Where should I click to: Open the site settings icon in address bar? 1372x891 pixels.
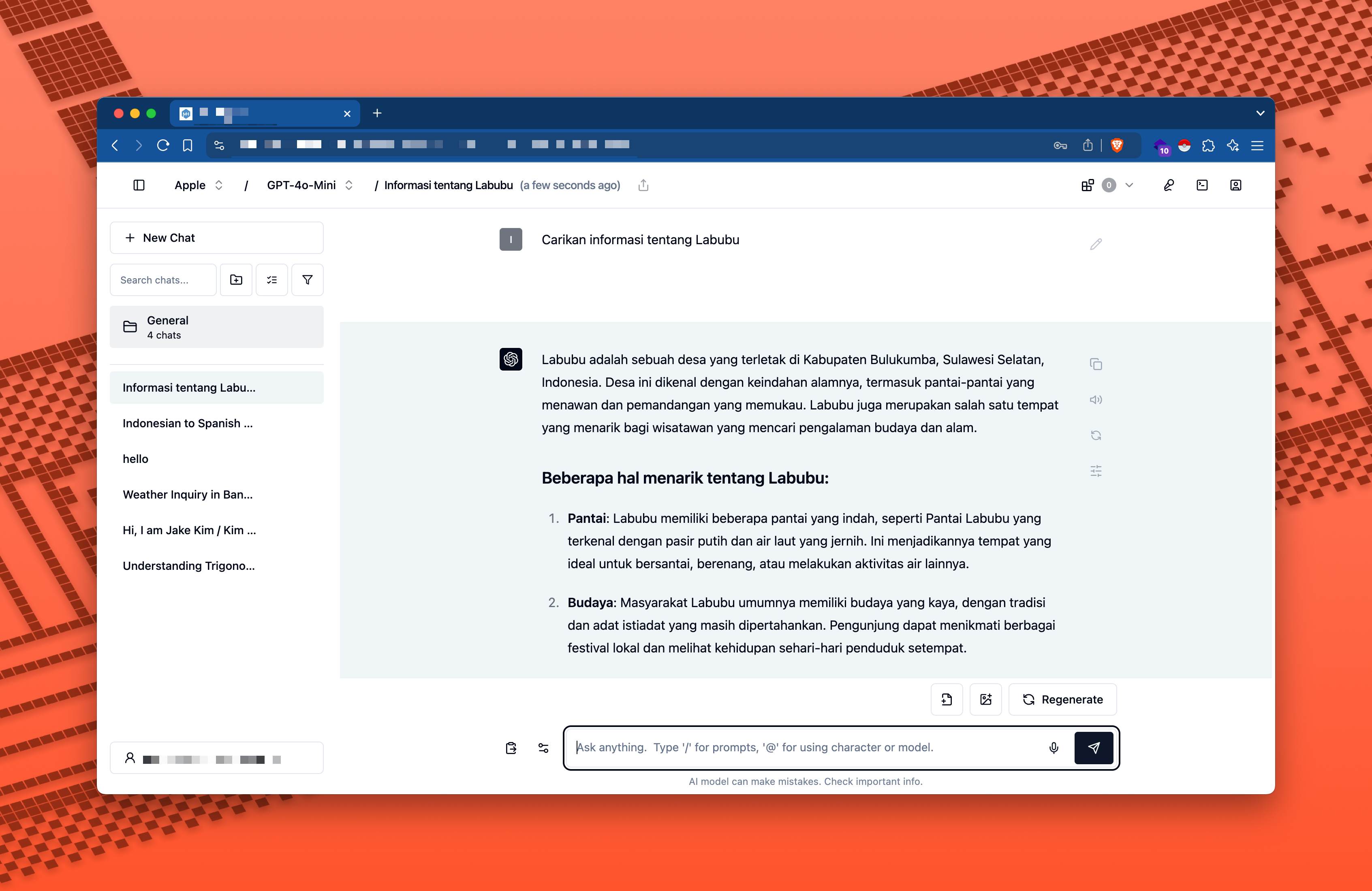219,145
